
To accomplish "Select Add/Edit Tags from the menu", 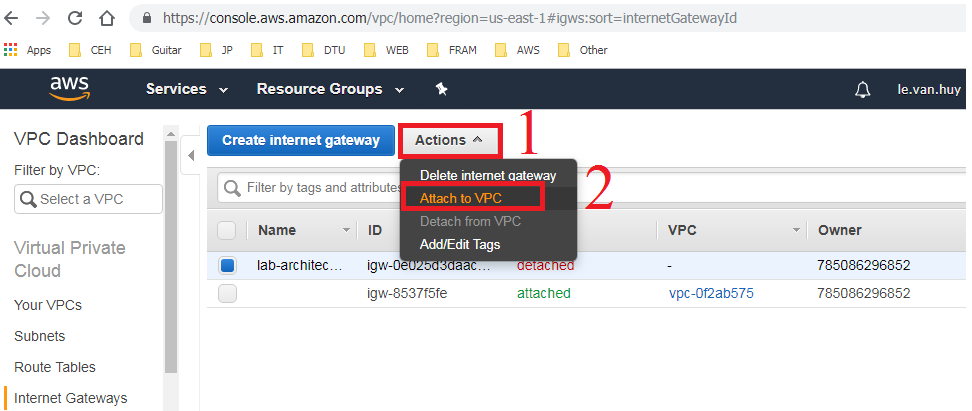I will tap(460, 244).
